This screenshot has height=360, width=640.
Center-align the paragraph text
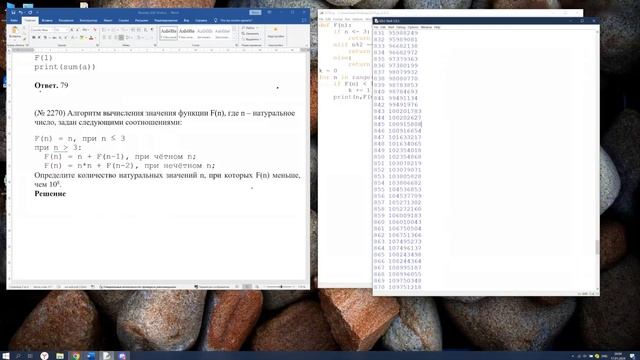(x=110, y=38)
